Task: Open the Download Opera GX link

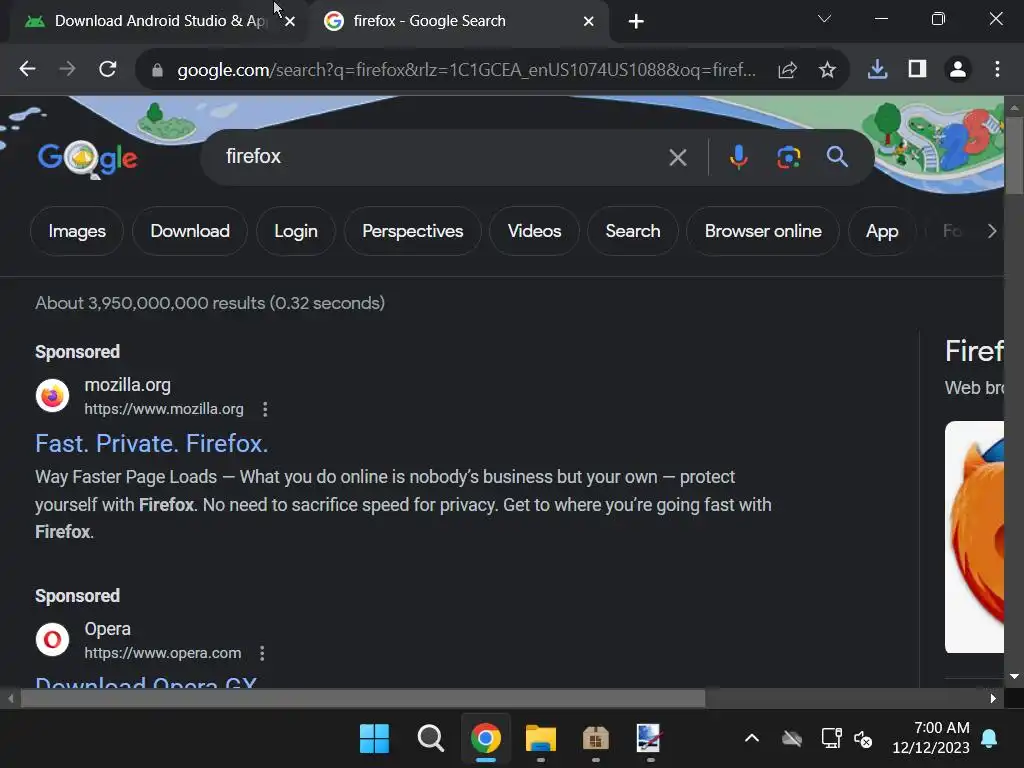Action: (x=146, y=681)
